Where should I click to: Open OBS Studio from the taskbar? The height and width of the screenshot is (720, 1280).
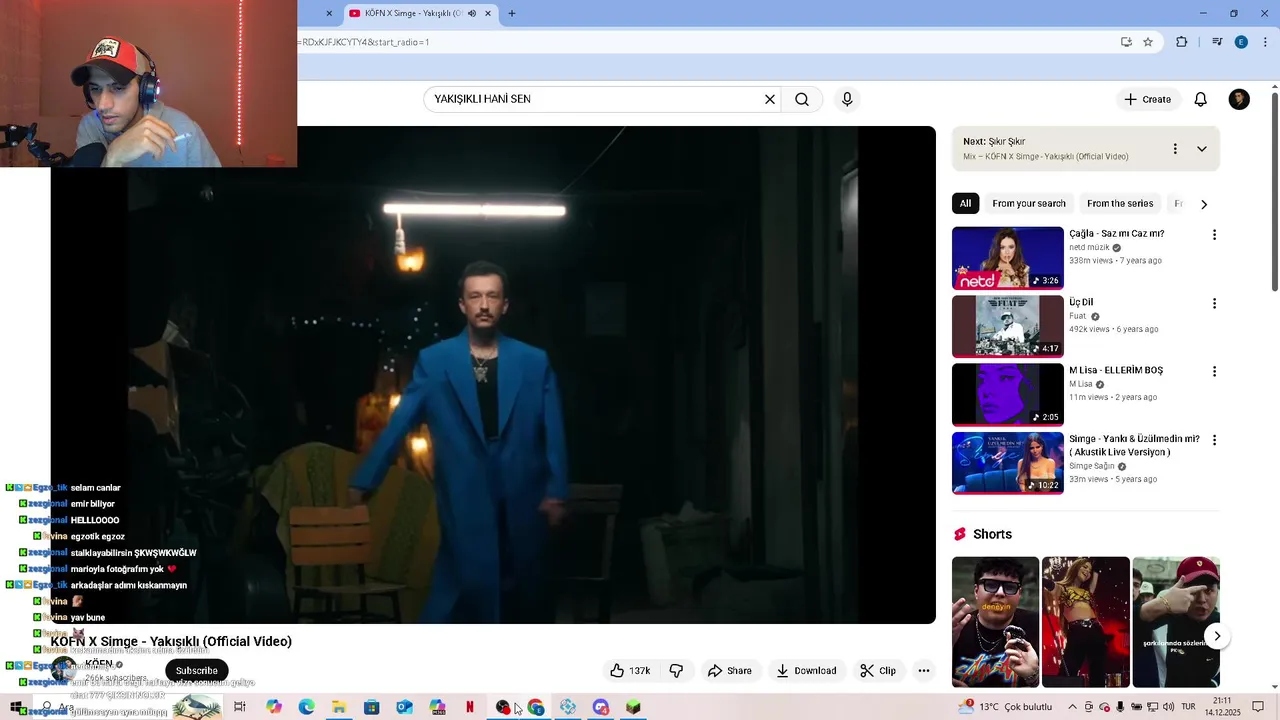(x=503, y=707)
